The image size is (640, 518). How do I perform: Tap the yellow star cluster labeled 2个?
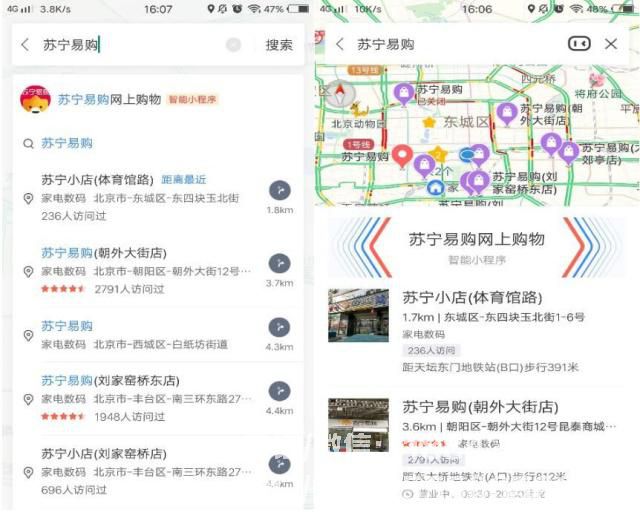click(x=438, y=155)
